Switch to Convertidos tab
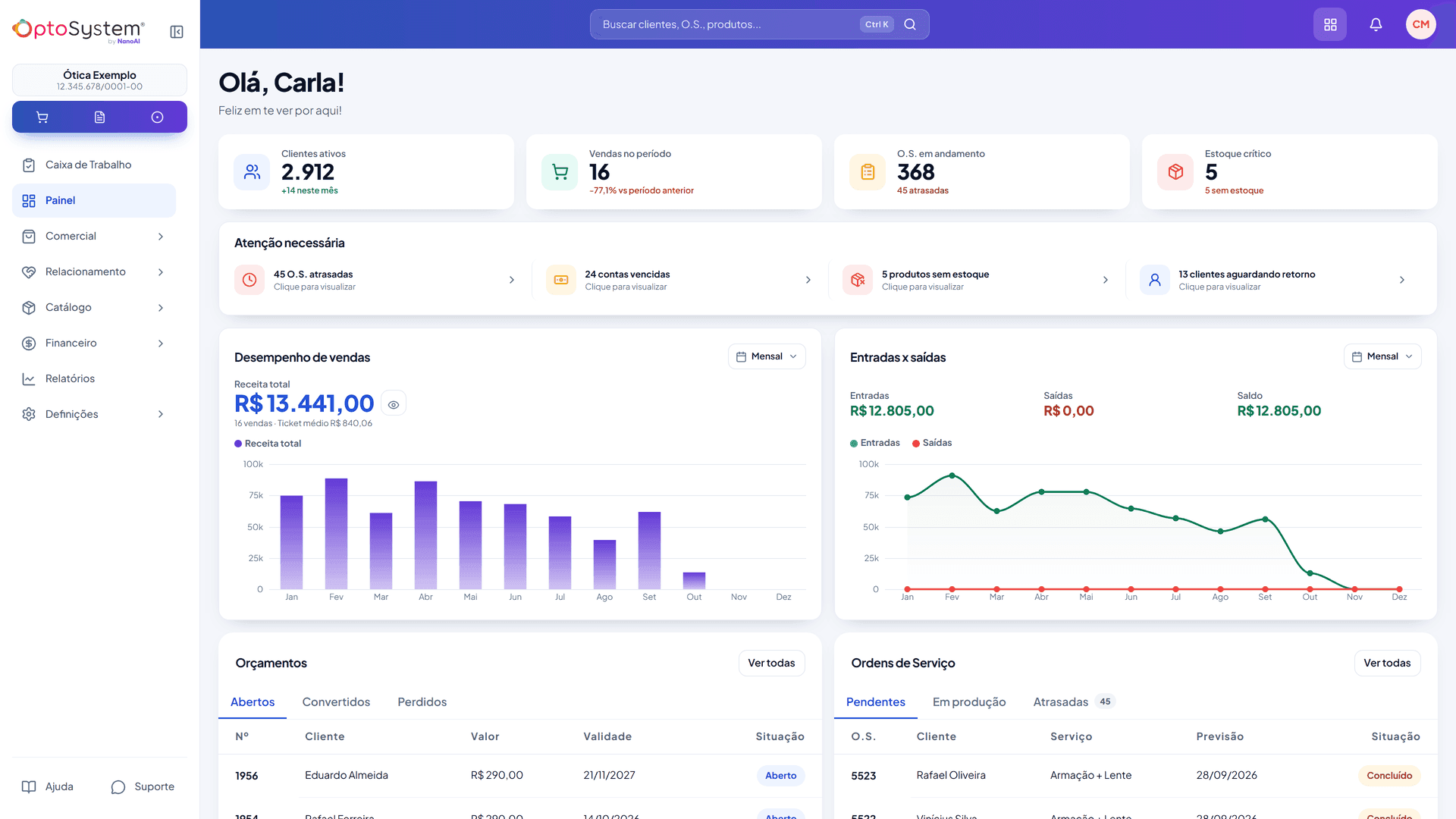 click(336, 702)
